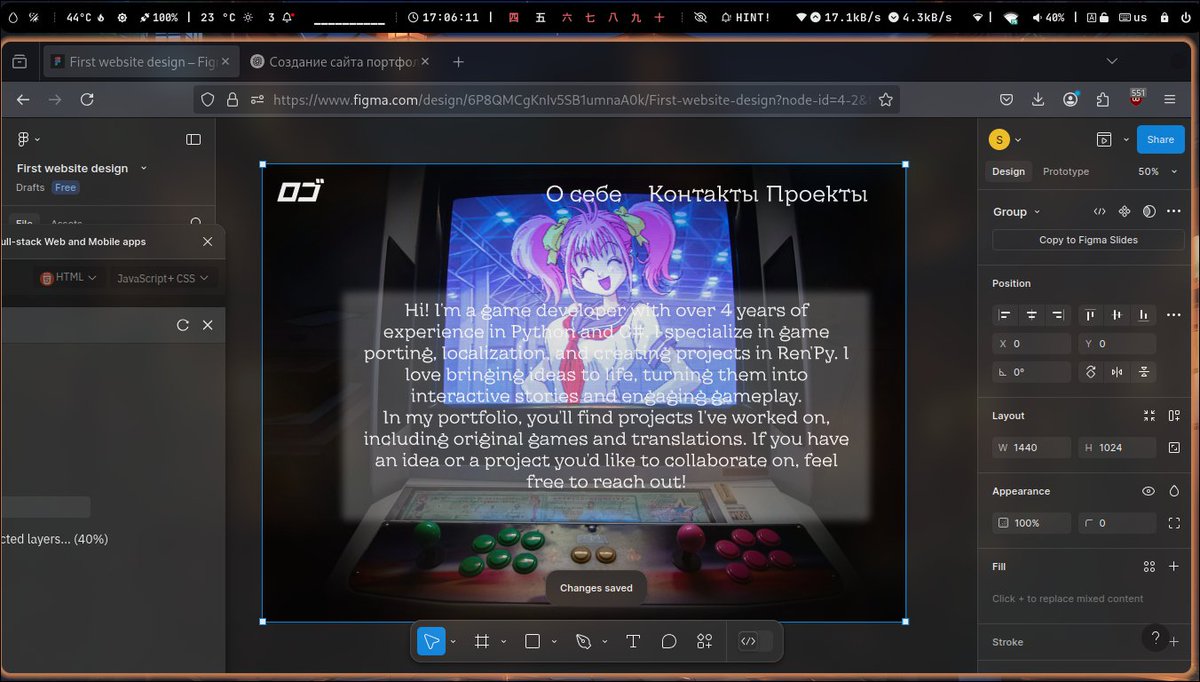Align top in Position section
This screenshot has height=682, width=1200.
point(1090,315)
